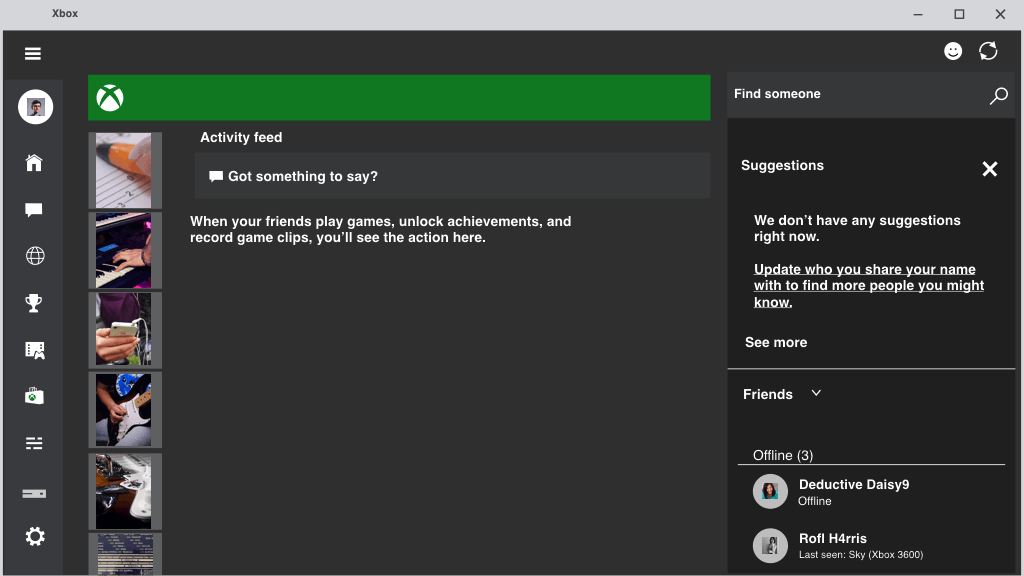Open the hamburger navigation menu

tap(33, 54)
